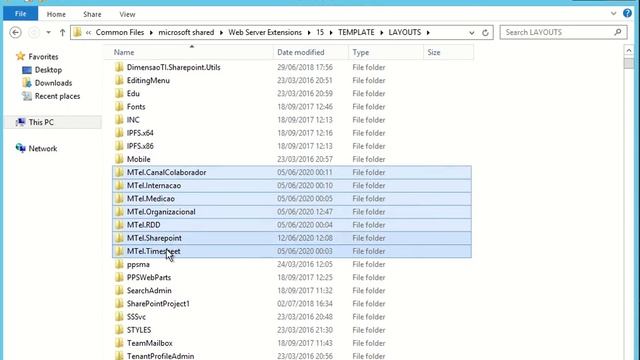Select the IPFS.x64 folder icon
Screen dimensions: 640x360
[119, 133]
